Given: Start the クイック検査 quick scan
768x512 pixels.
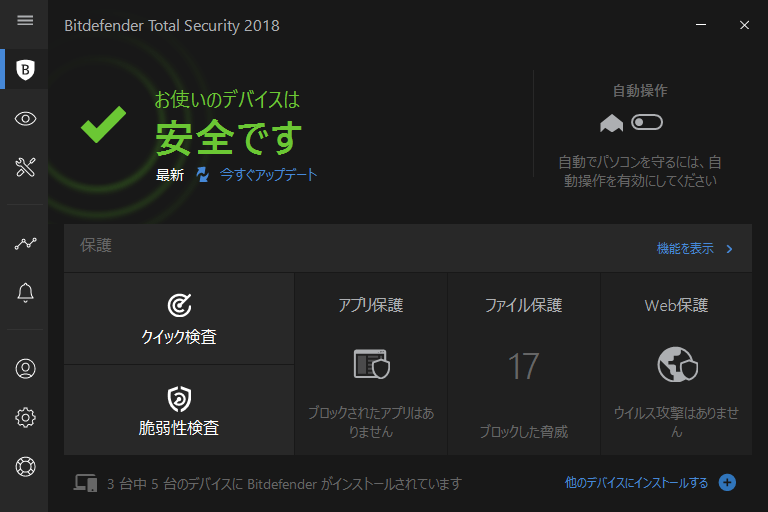Looking at the screenshot, I should 179,319.
